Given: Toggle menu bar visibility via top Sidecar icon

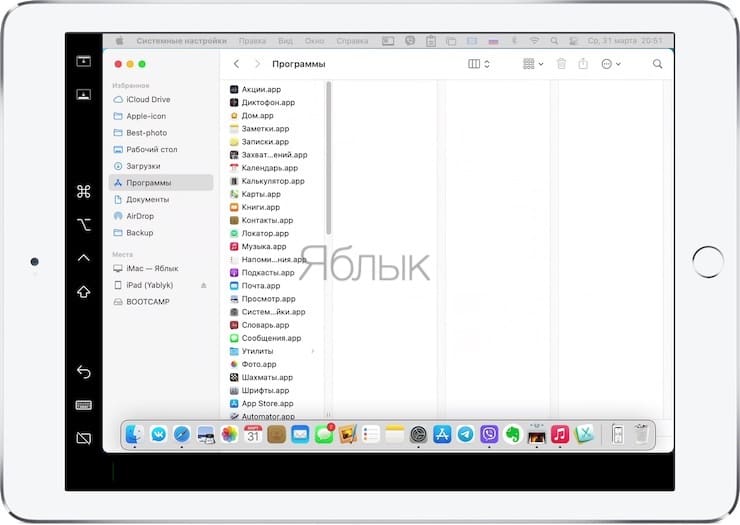Looking at the screenshot, I should click(x=84, y=61).
